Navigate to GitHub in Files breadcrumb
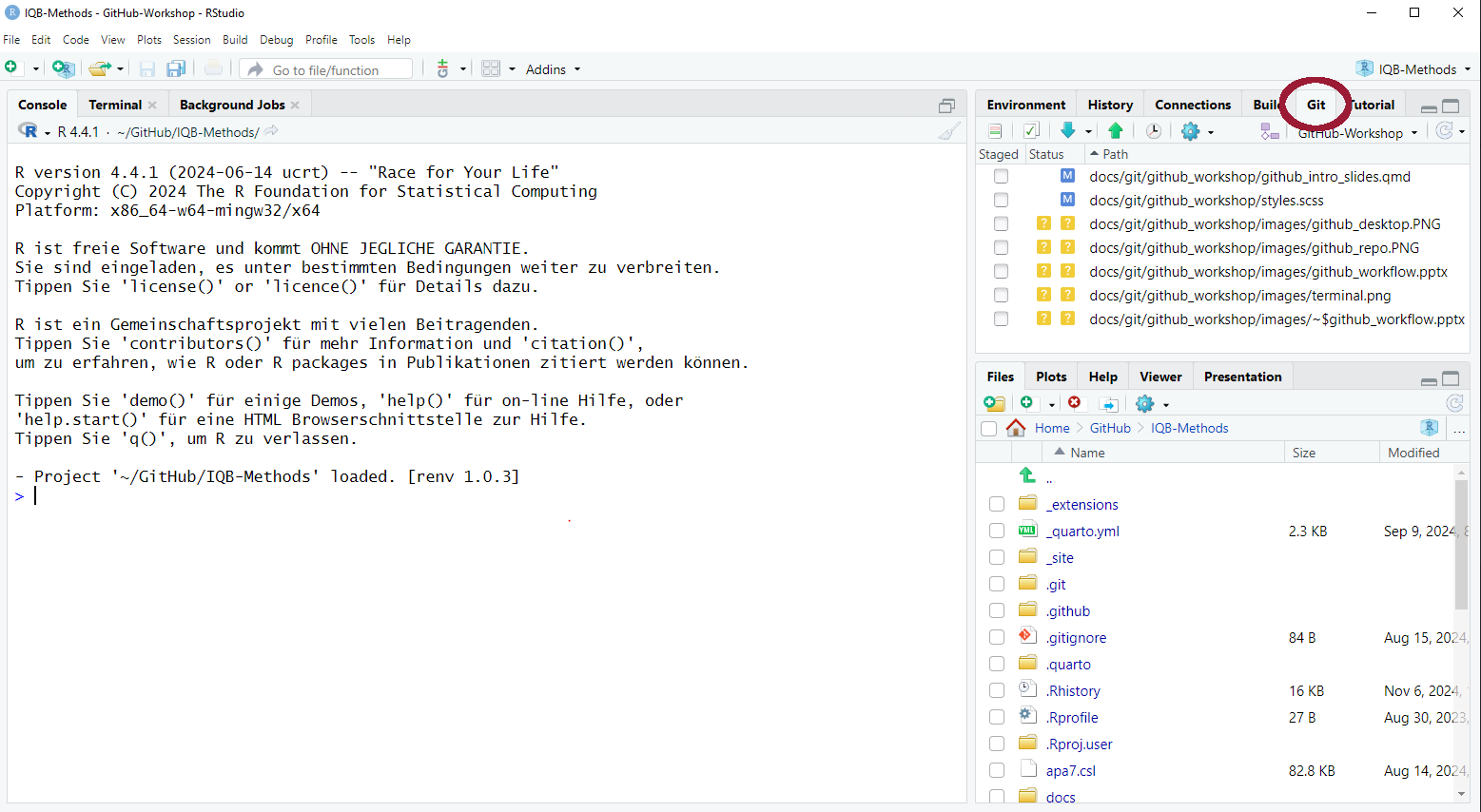This screenshot has width=1481, height=812. click(x=1110, y=429)
